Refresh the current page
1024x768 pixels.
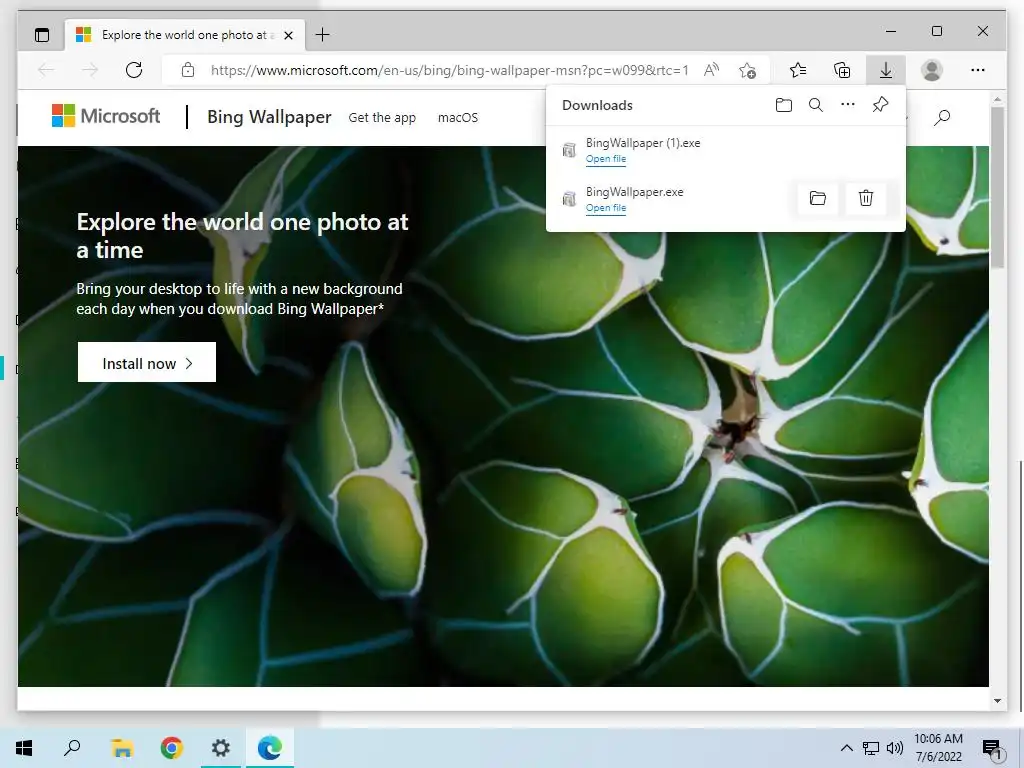134,70
